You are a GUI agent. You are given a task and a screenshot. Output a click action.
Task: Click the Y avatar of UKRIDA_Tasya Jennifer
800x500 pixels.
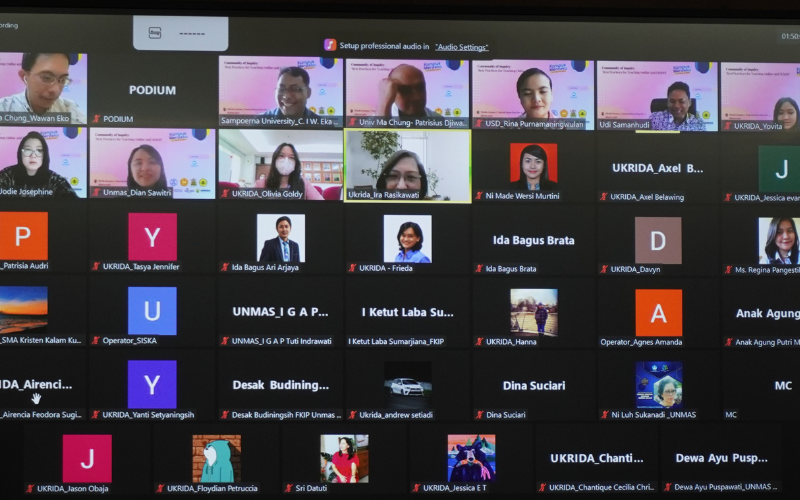tap(153, 237)
